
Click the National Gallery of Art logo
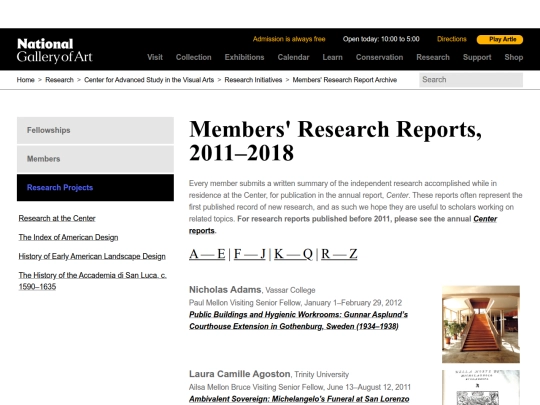(x=55, y=51)
